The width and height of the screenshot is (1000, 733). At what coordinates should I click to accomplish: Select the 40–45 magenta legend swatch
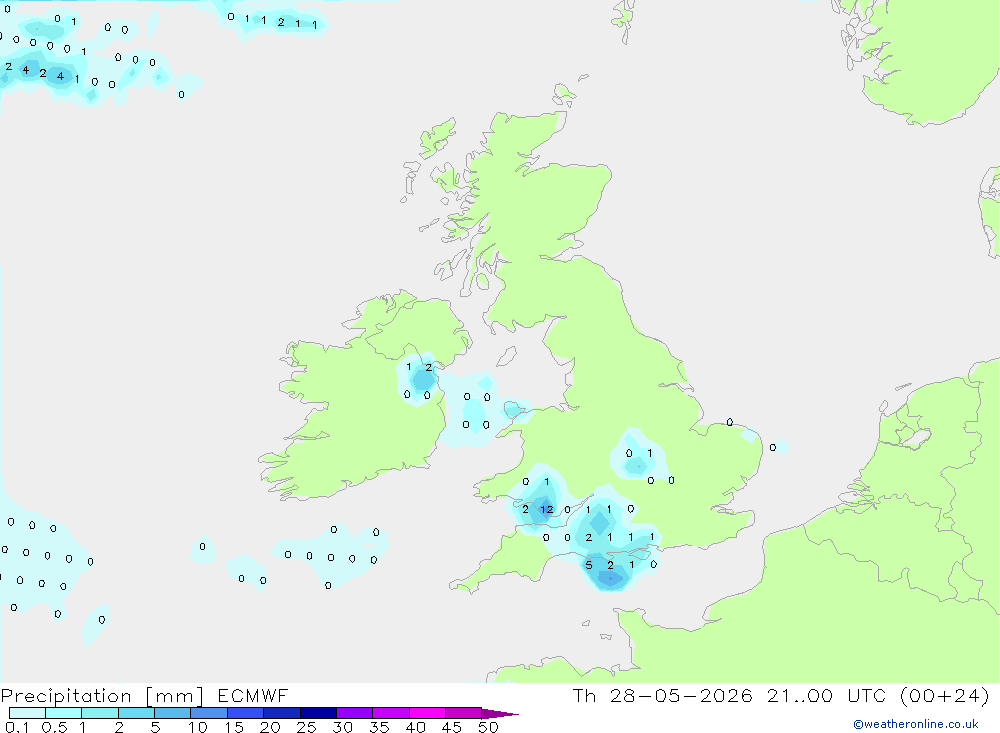click(427, 713)
